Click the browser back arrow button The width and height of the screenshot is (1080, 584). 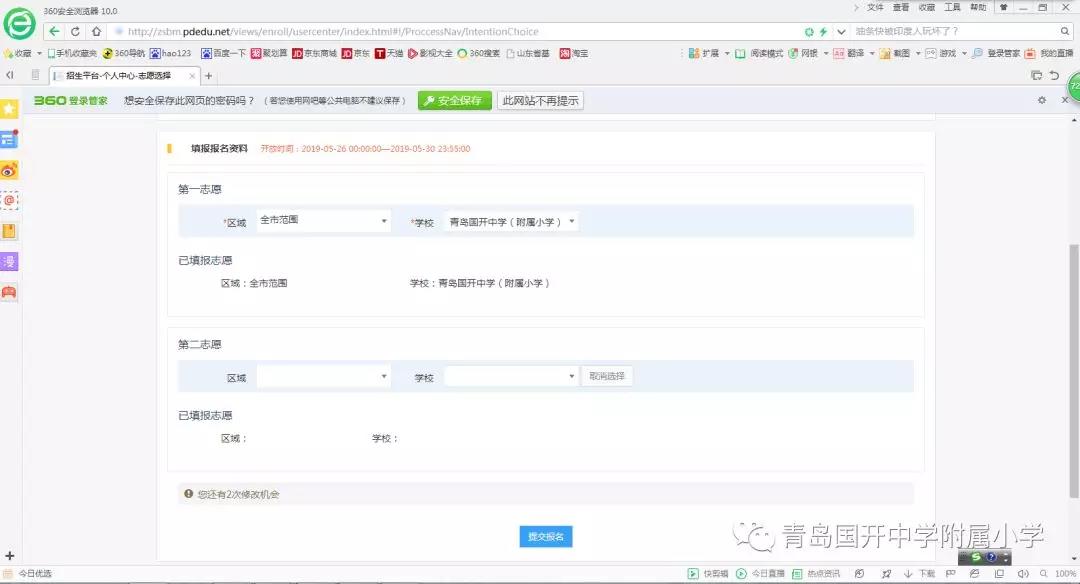(55, 31)
